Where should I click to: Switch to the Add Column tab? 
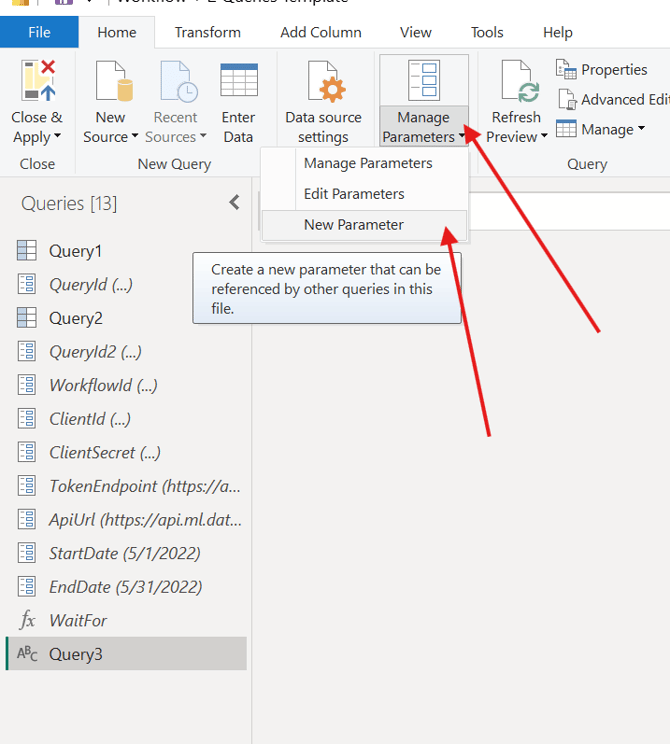[x=320, y=32]
